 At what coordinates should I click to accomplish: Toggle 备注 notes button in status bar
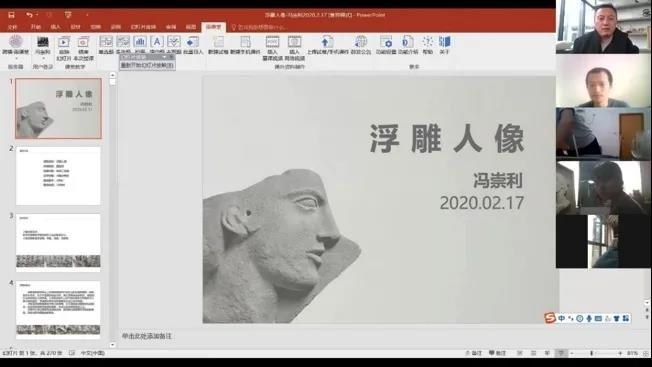click(x=473, y=353)
